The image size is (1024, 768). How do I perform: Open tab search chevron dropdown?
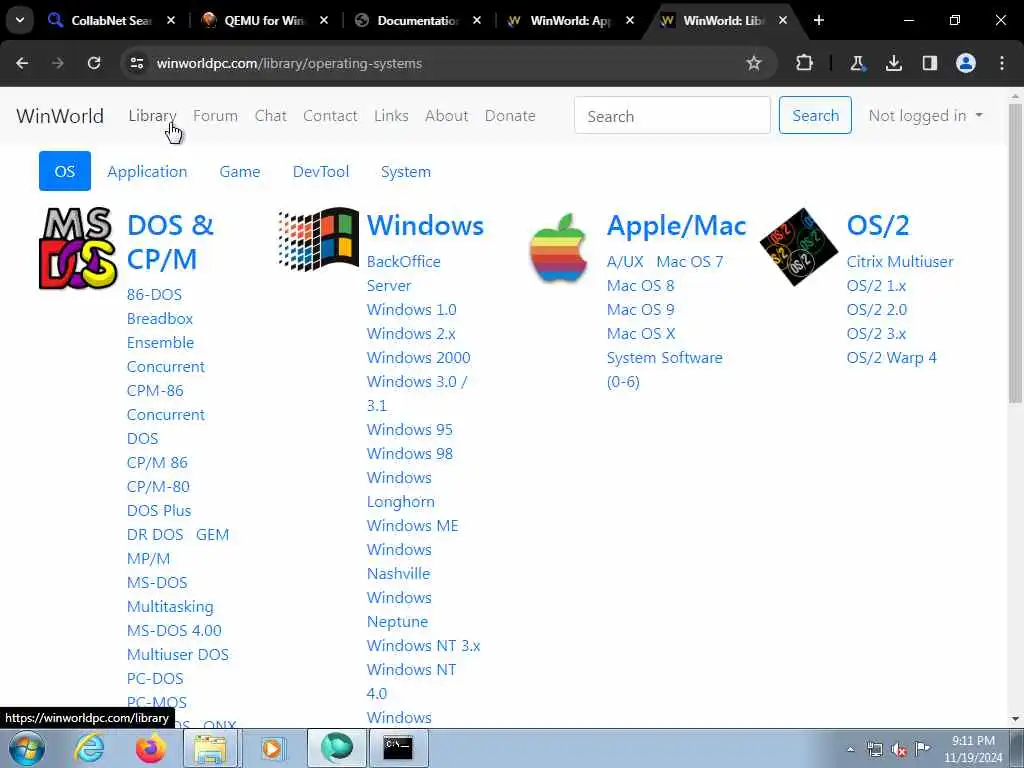point(20,20)
